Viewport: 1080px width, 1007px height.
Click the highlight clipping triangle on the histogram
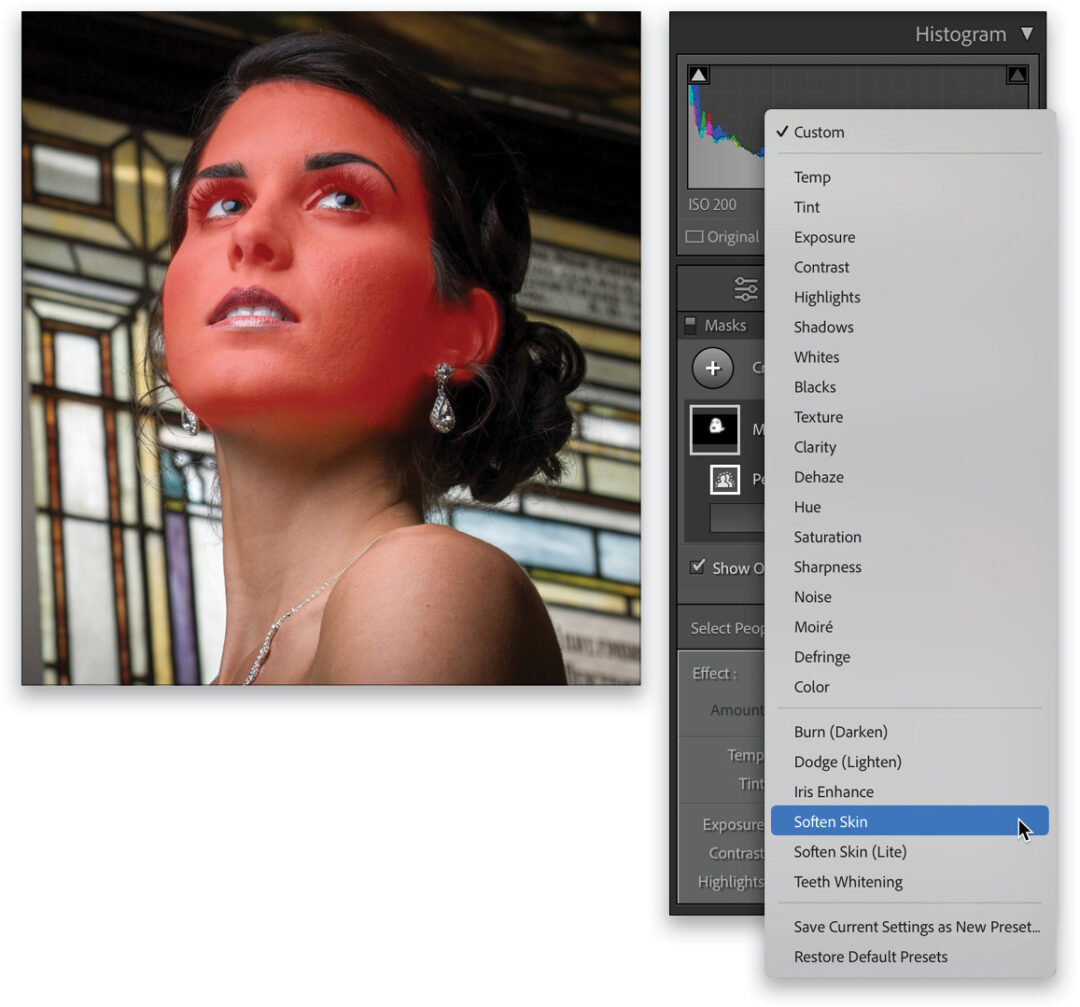pos(1018,73)
